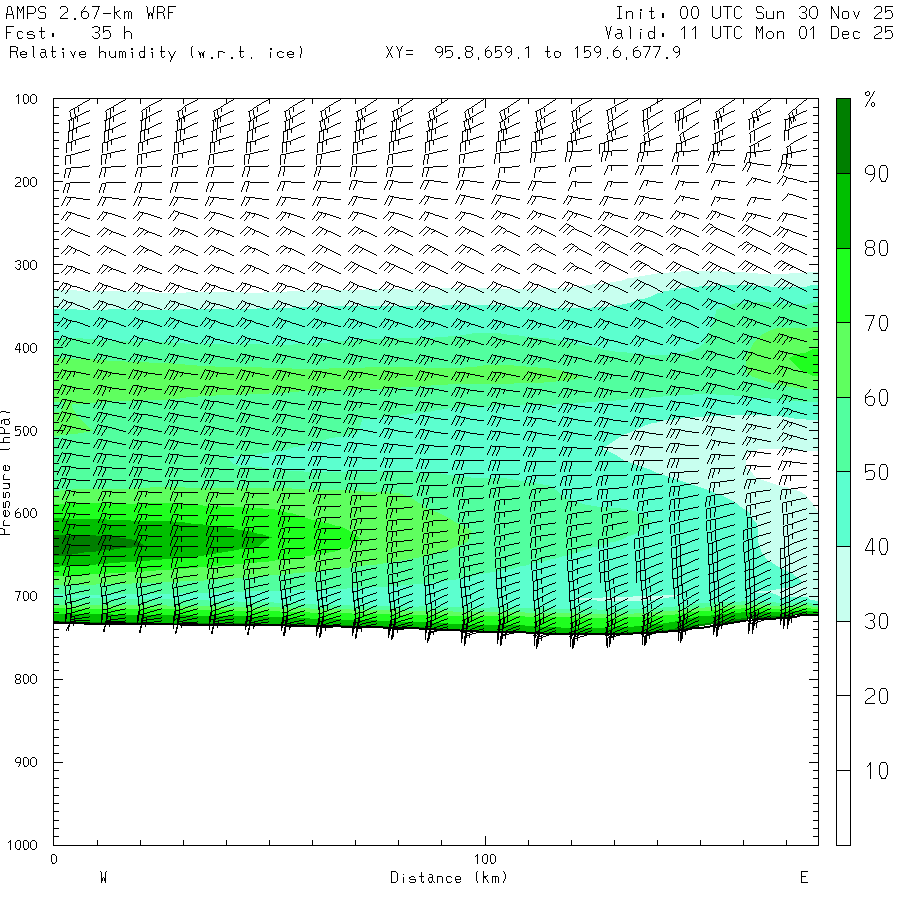Click the pressure-axis label '100' at top
This screenshot has width=900, height=900.
point(26,99)
